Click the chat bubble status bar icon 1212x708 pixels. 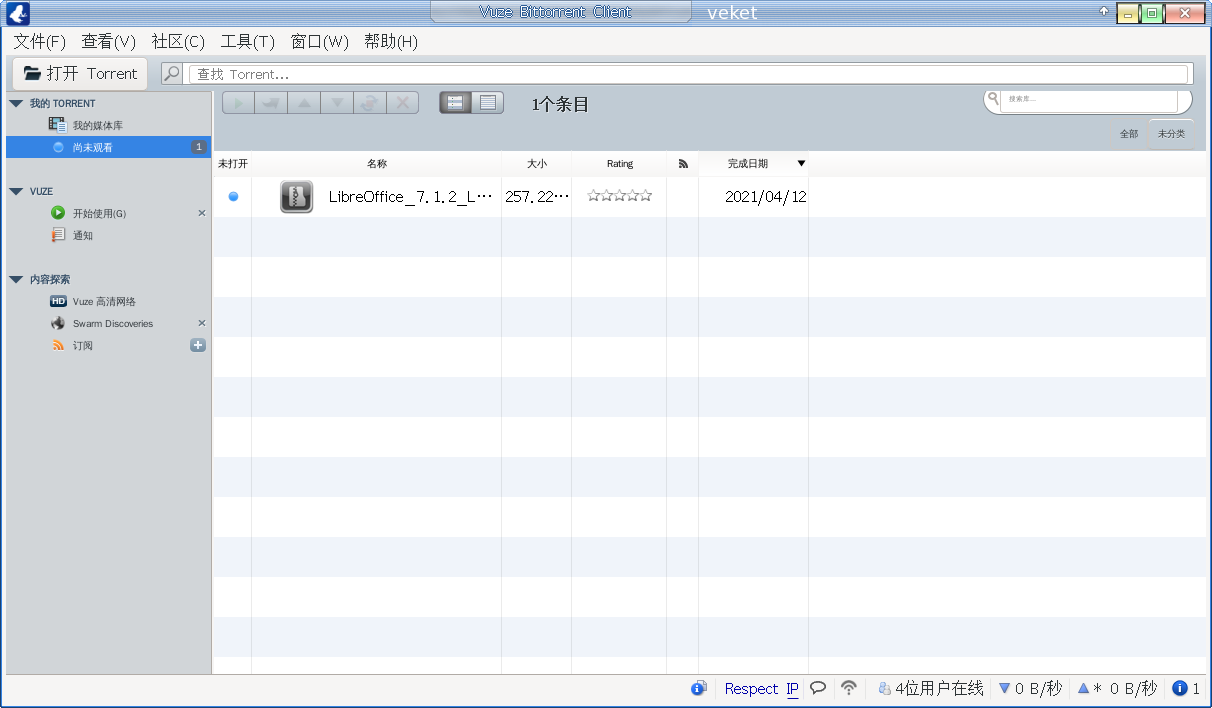coord(818,688)
